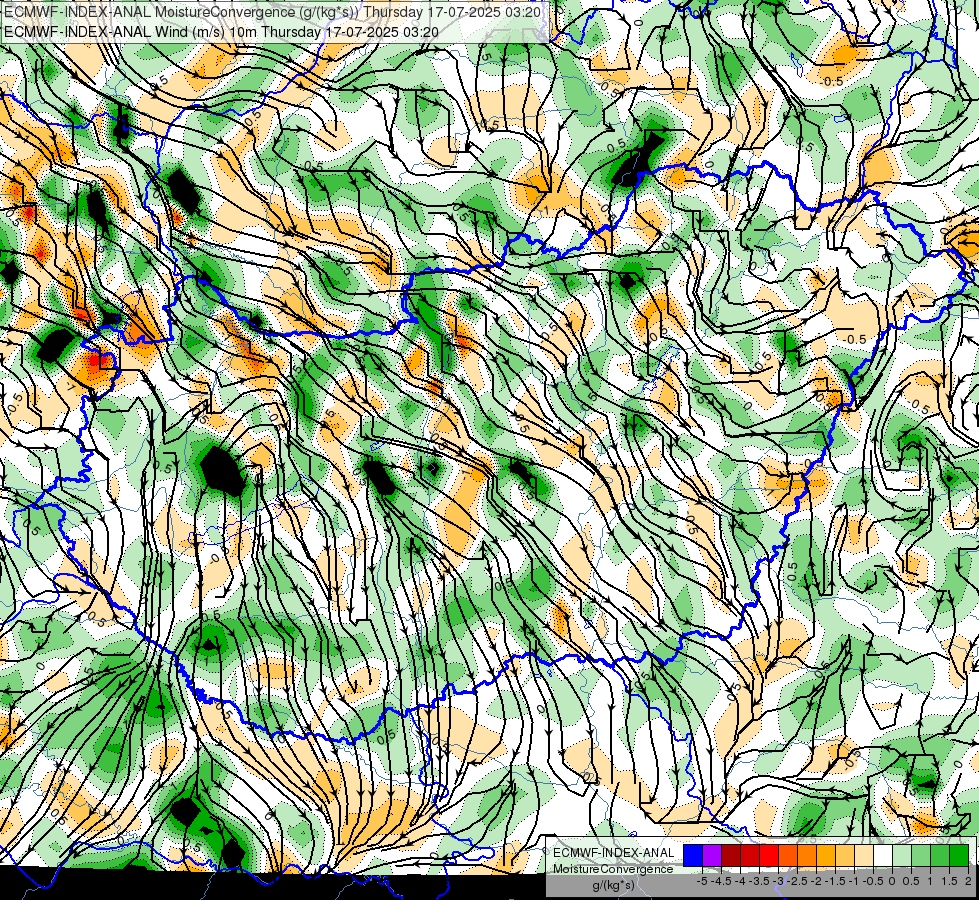Click the legend tick value -3.5
979x900 pixels.
[760, 881]
